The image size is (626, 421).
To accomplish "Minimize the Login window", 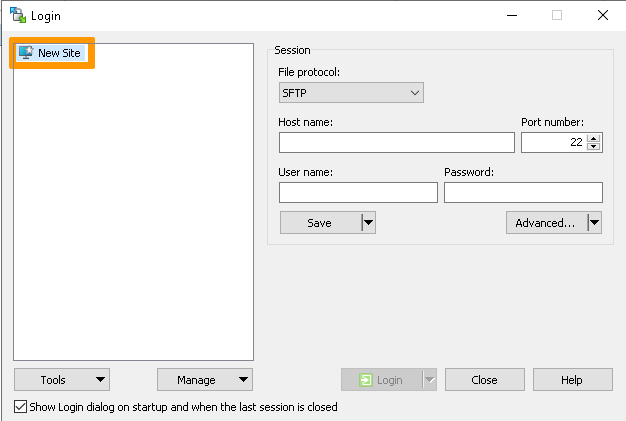I will [512, 16].
